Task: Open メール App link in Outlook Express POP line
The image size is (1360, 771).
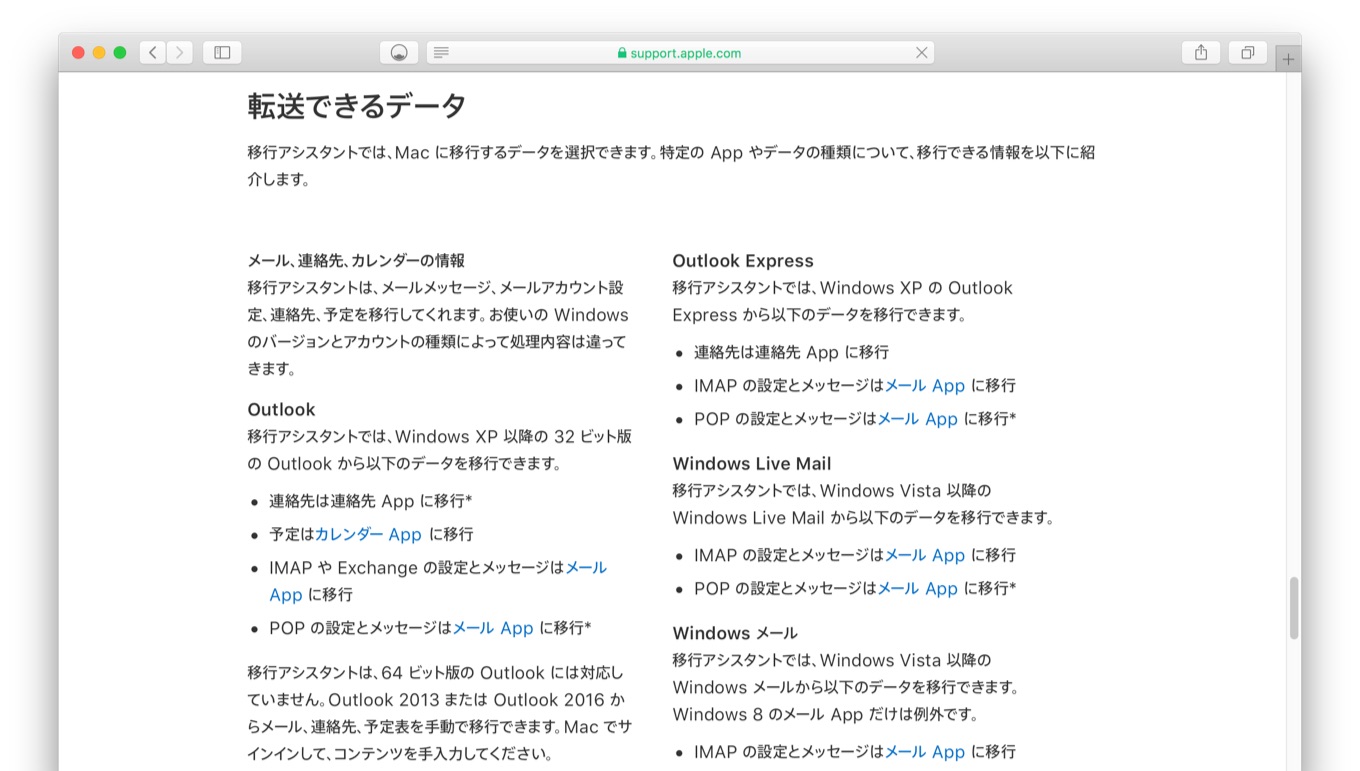Action: click(x=918, y=419)
